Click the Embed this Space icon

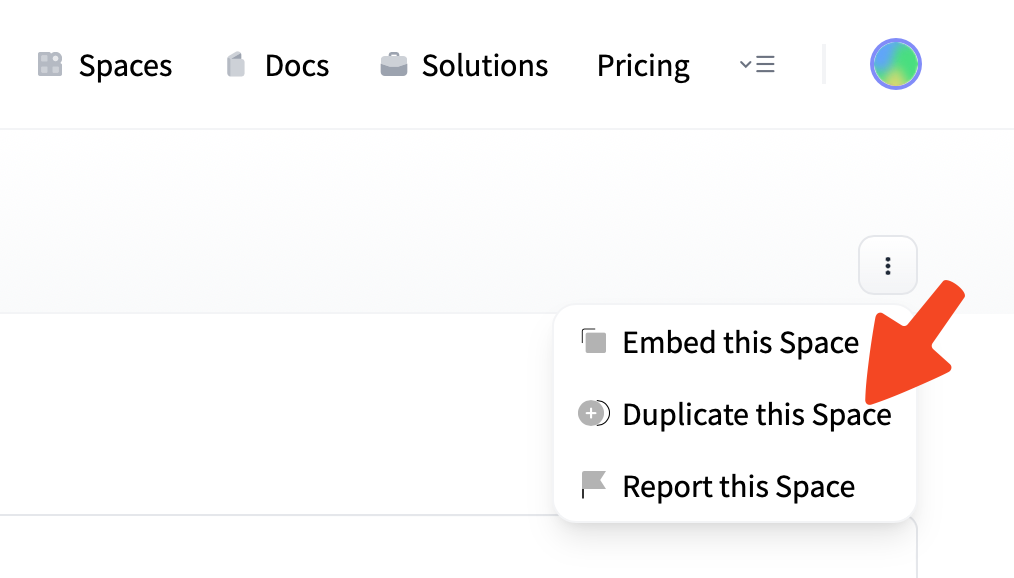tap(594, 342)
